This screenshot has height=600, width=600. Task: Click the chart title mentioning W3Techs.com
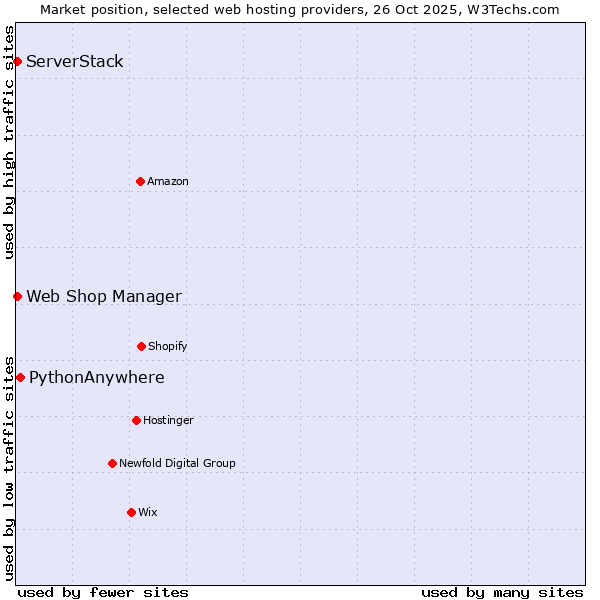click(x=300, y=9)
